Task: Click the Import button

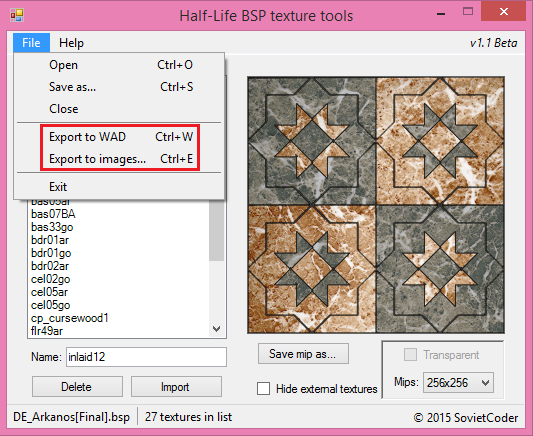Action: [176, 387]
